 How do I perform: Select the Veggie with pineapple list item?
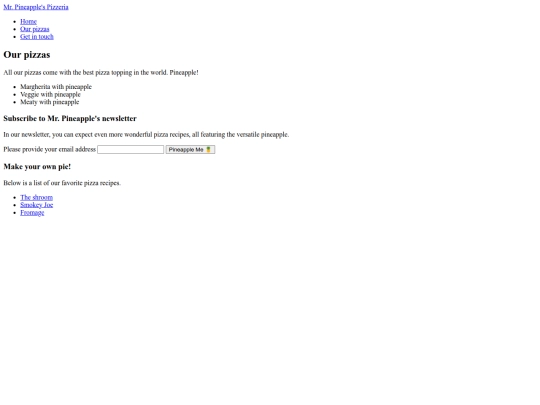point(50,94)
